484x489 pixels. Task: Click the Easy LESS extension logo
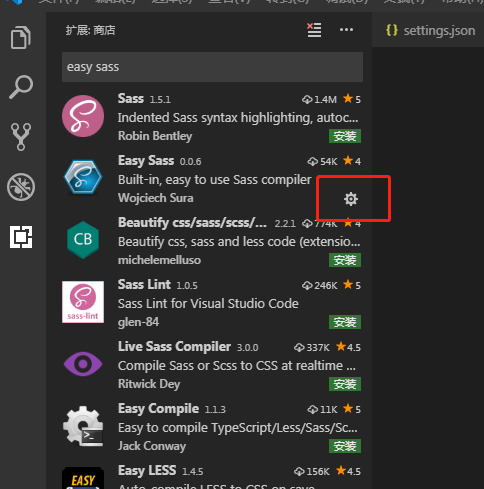point(83,478)
